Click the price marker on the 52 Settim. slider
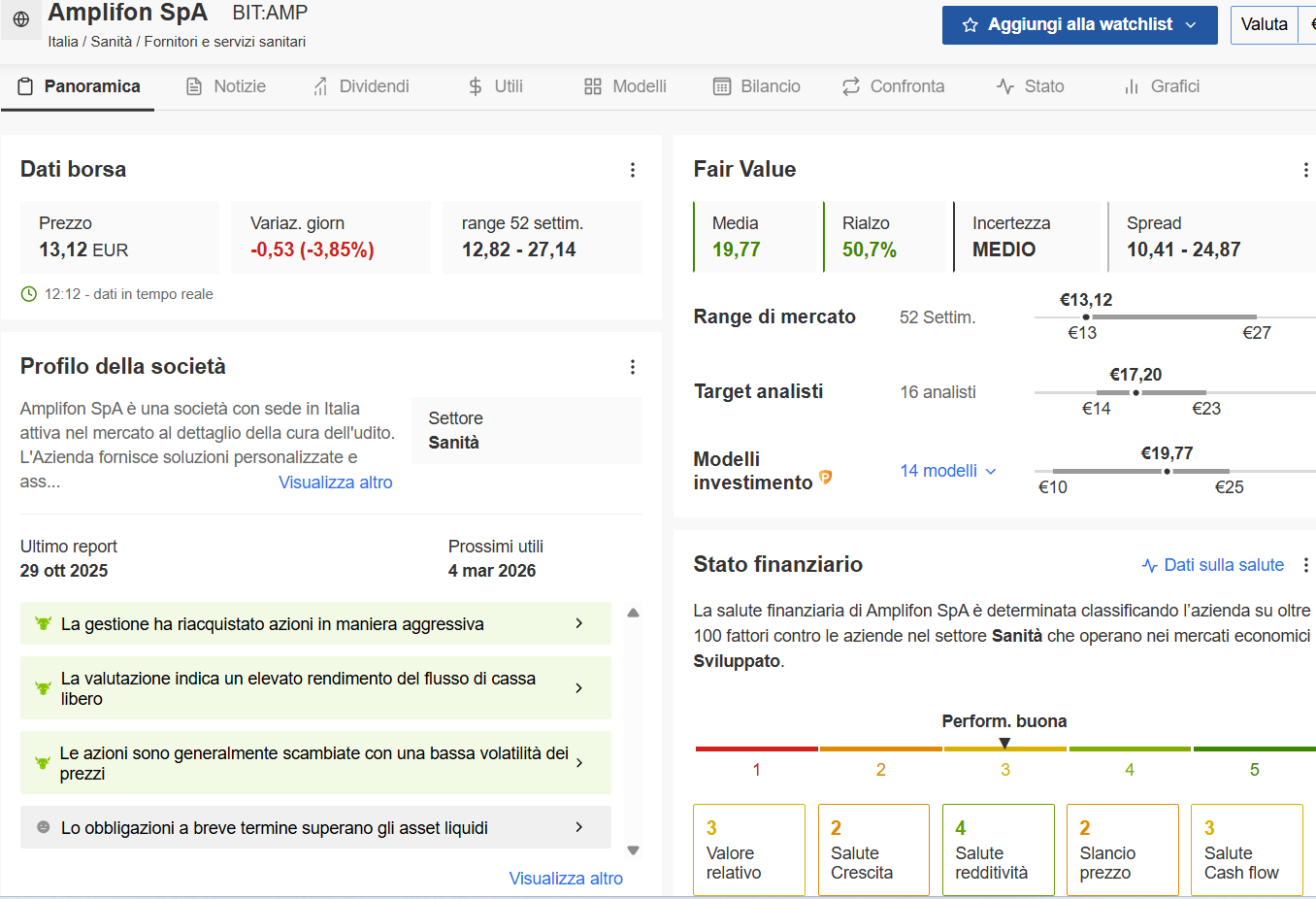 1084,316
